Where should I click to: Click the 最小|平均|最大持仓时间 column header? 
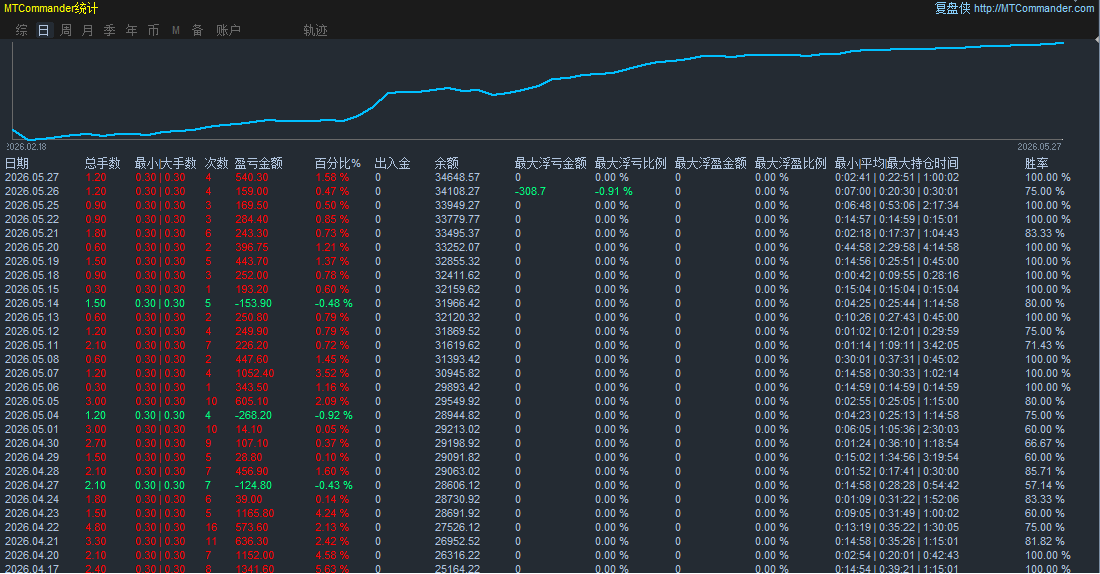pos(897,163)
